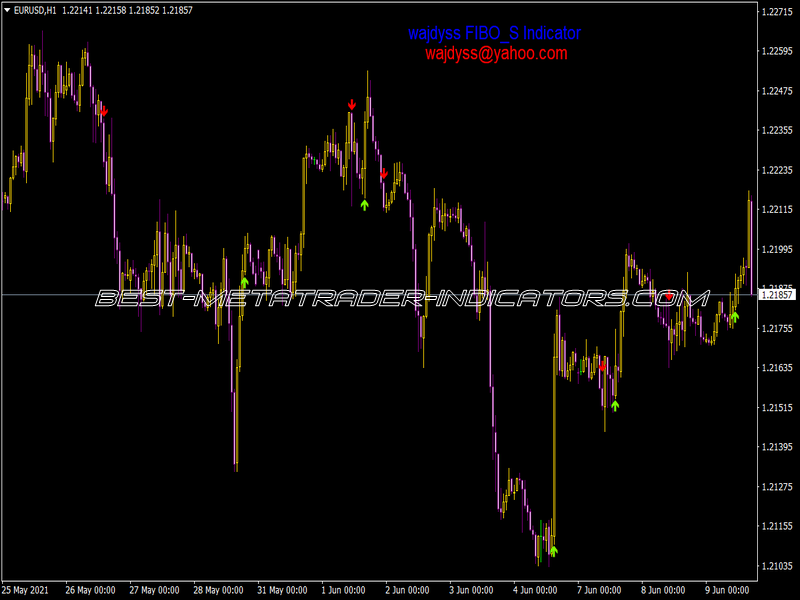Click price scale level 1.22715
800x600 pixels.
tap(777, 12)
